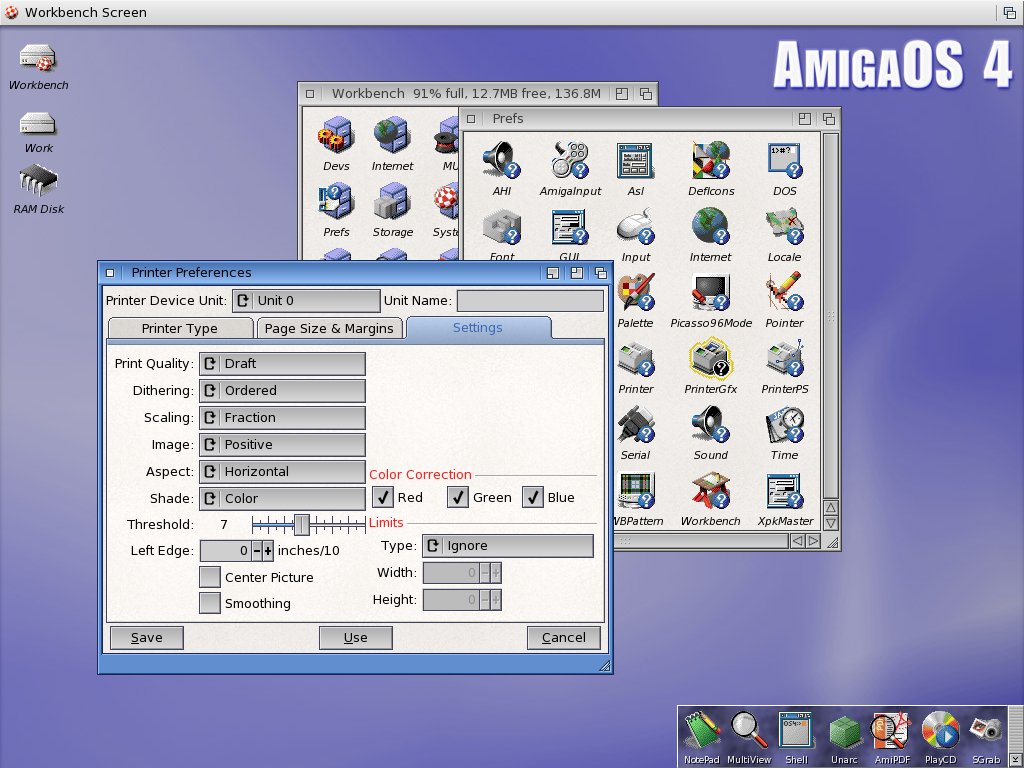Uncheck the Red color correction checkbox
The height and width of the screenshot is (768, 1024).
pyautogui.click(x=382, y=497)
